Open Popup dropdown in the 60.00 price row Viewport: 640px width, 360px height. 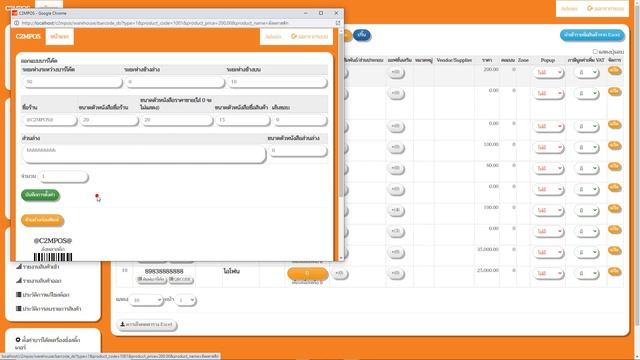pyautogui.click(x=548, y=169)
